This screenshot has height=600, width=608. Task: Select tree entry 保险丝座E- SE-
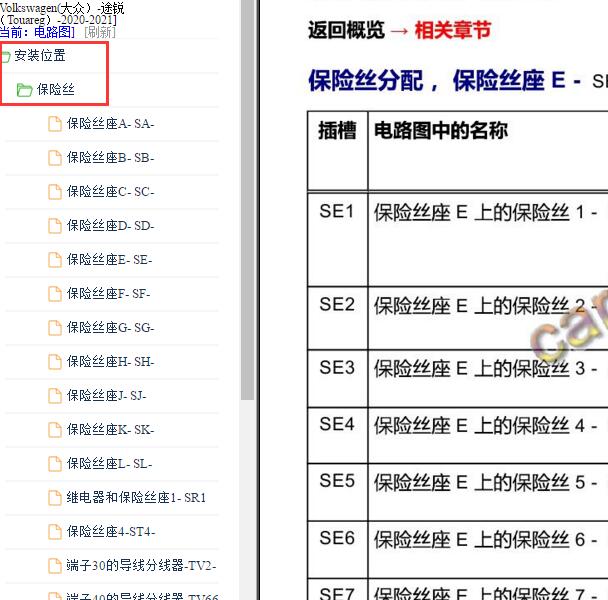(109, 259)
